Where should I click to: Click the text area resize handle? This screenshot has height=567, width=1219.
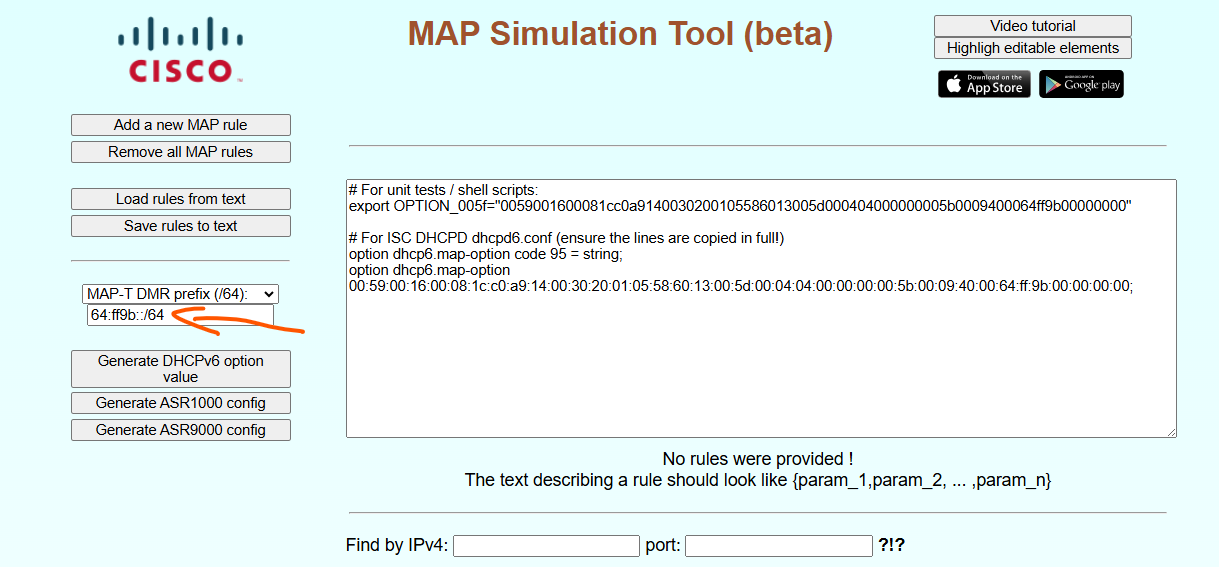pyautogui.click(x=1170, y=431)
